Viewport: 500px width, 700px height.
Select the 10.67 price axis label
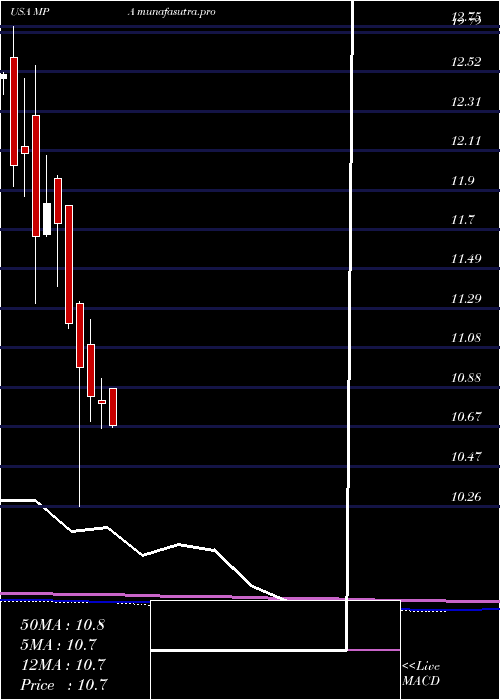tap(466, 417)
